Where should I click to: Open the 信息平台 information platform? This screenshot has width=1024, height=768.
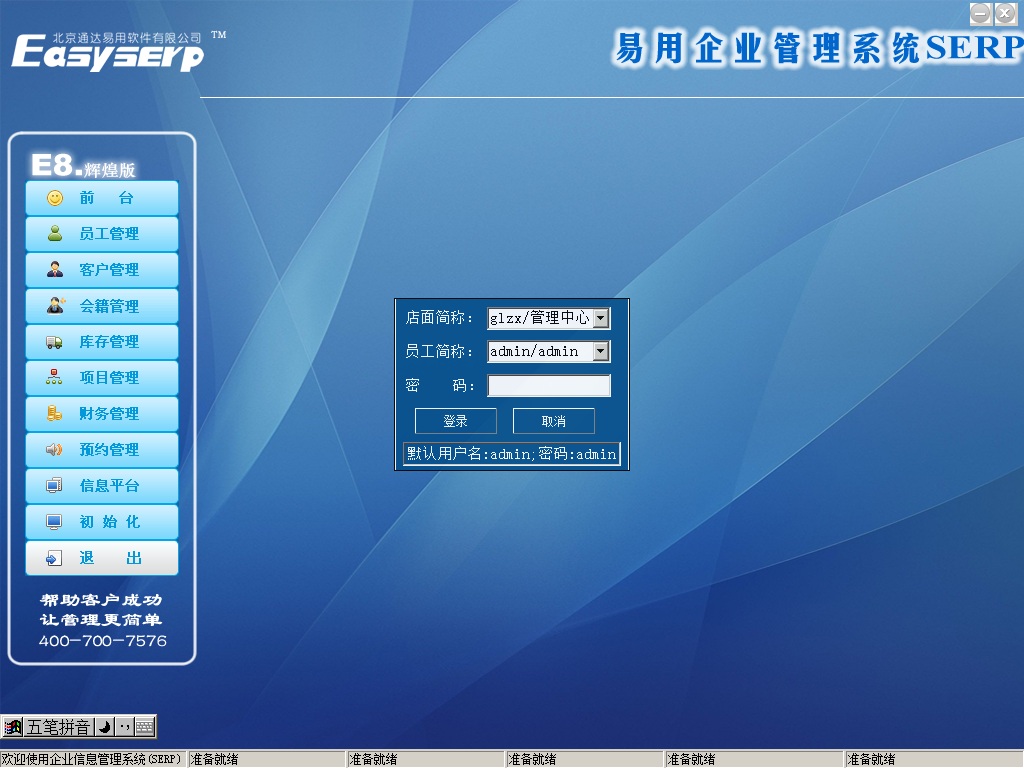102,485
